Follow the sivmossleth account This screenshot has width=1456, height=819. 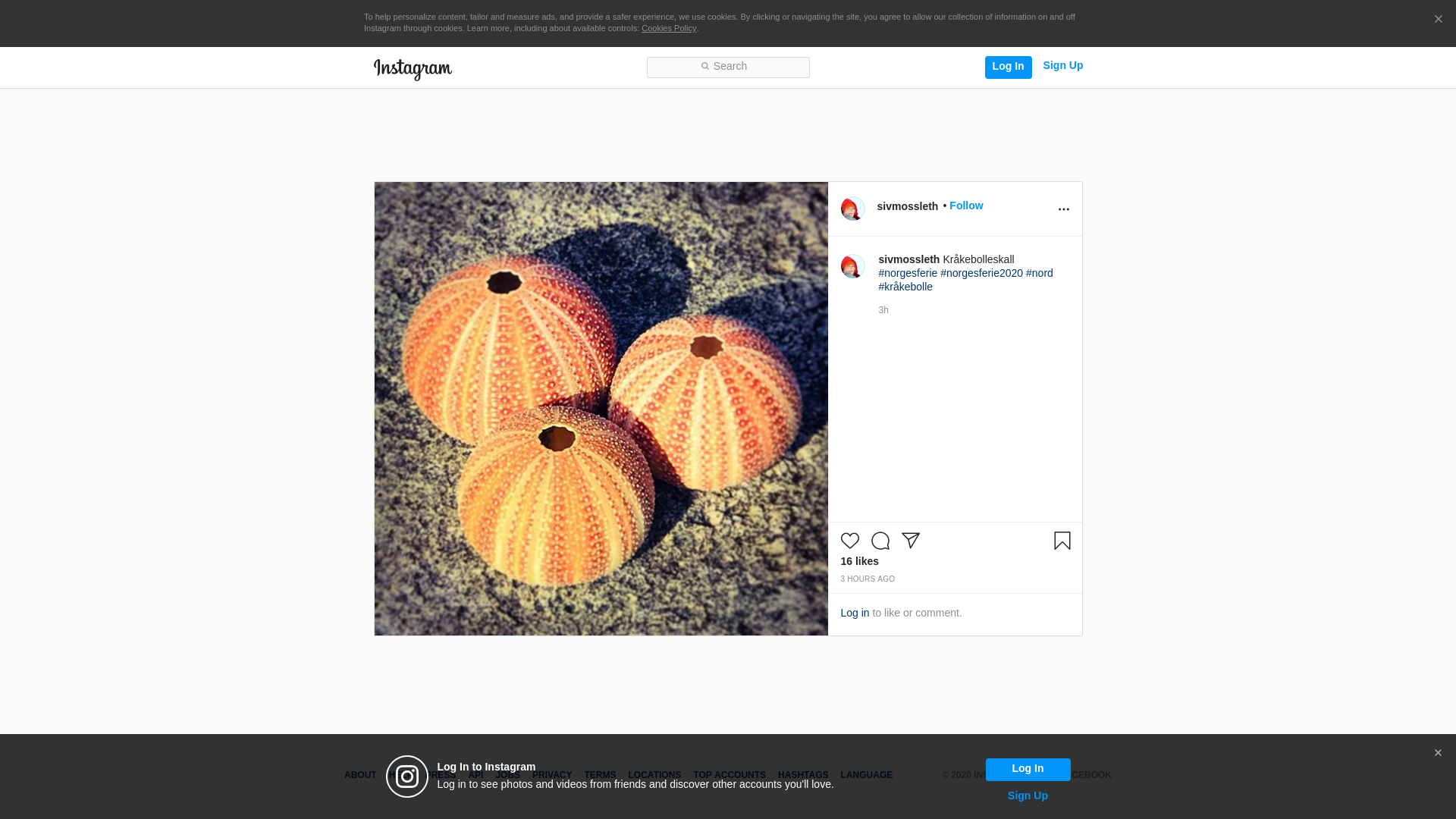coord(965,206)
